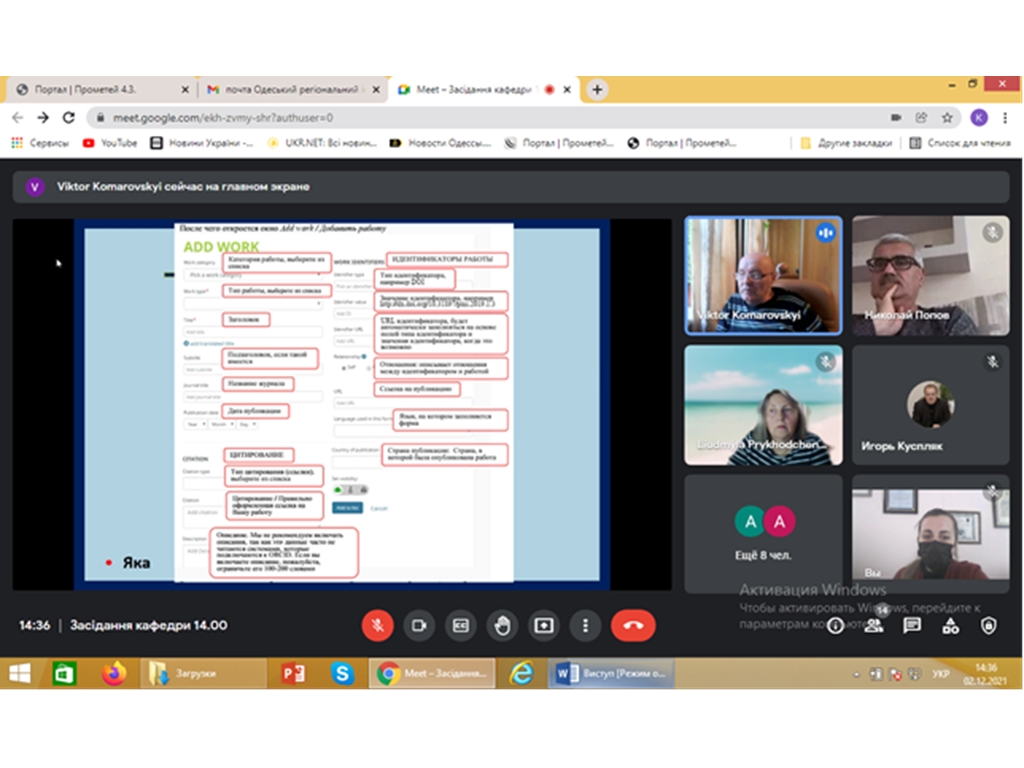Image resolution: width=1024 pixels, height=768 pixels.
Task: Share this page via address bar icon
Action: (921, 118)
